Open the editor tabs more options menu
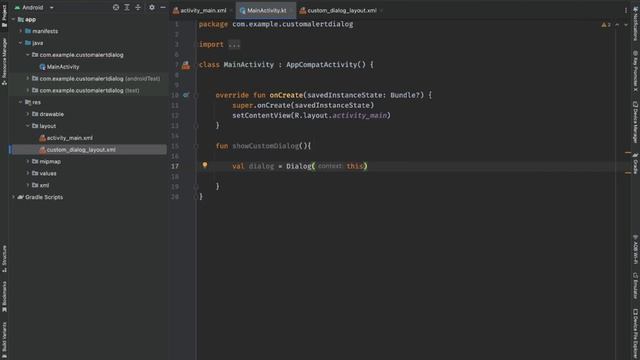Screen dimensions: 640x360 [626, 11]
